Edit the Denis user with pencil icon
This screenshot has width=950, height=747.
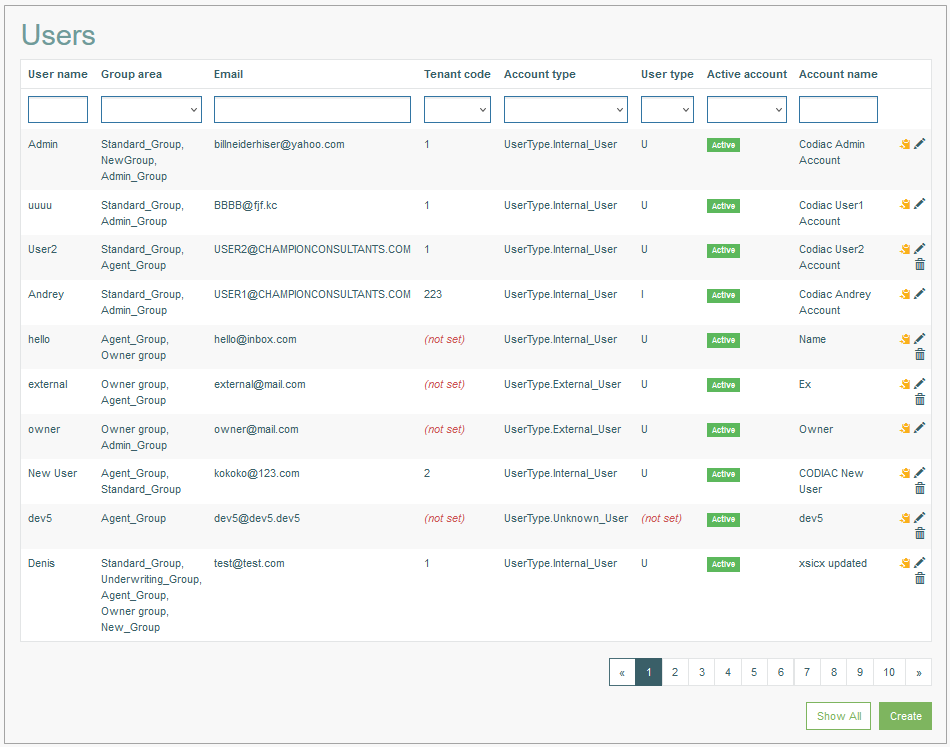click(920, 562)
